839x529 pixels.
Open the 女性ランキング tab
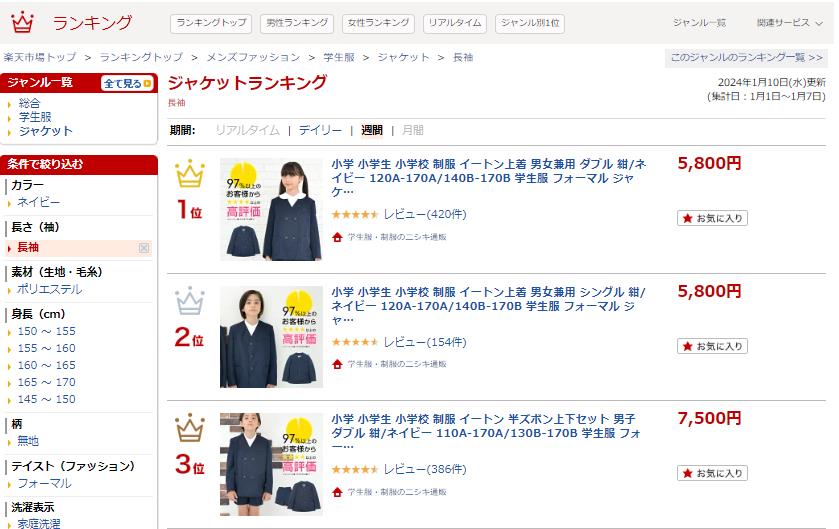point(378,23)
